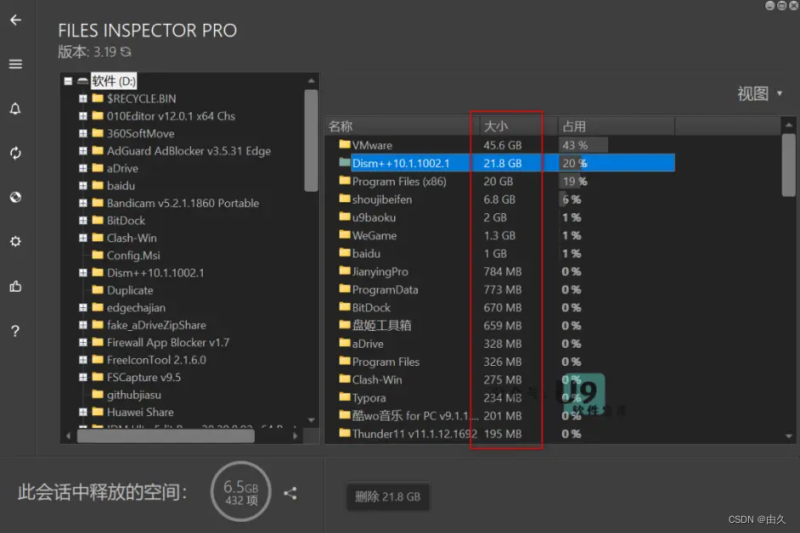
Task: Click the 删除 21.8 GB button
Action: [388, 497]
